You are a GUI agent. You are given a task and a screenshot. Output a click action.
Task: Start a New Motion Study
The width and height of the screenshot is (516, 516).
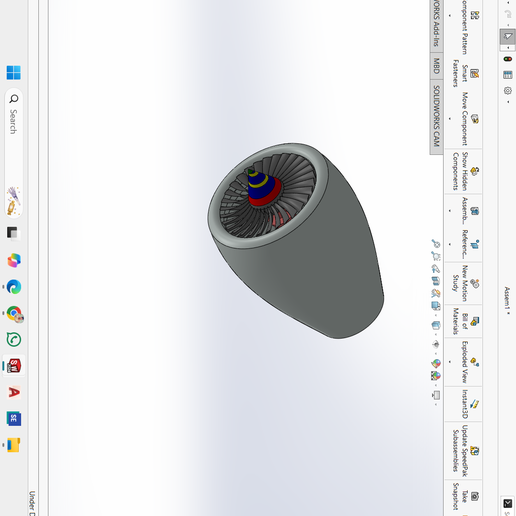[474, 284]
